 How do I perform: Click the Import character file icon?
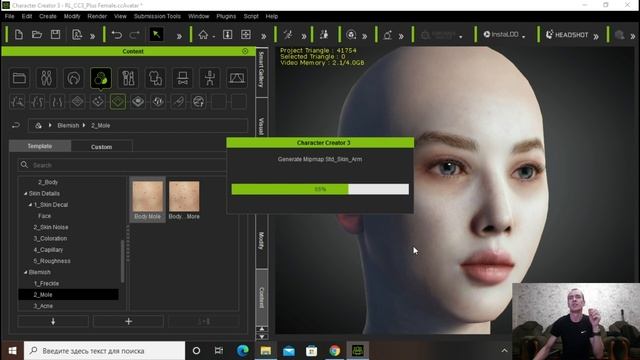77,35
